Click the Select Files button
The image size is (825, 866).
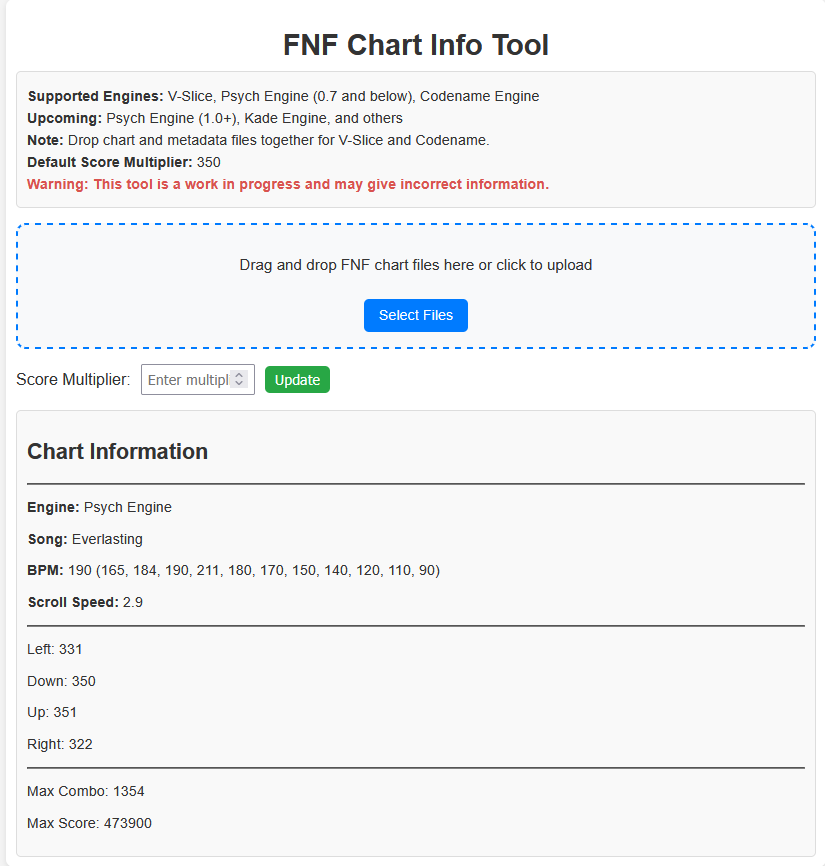tap(415, 315)
